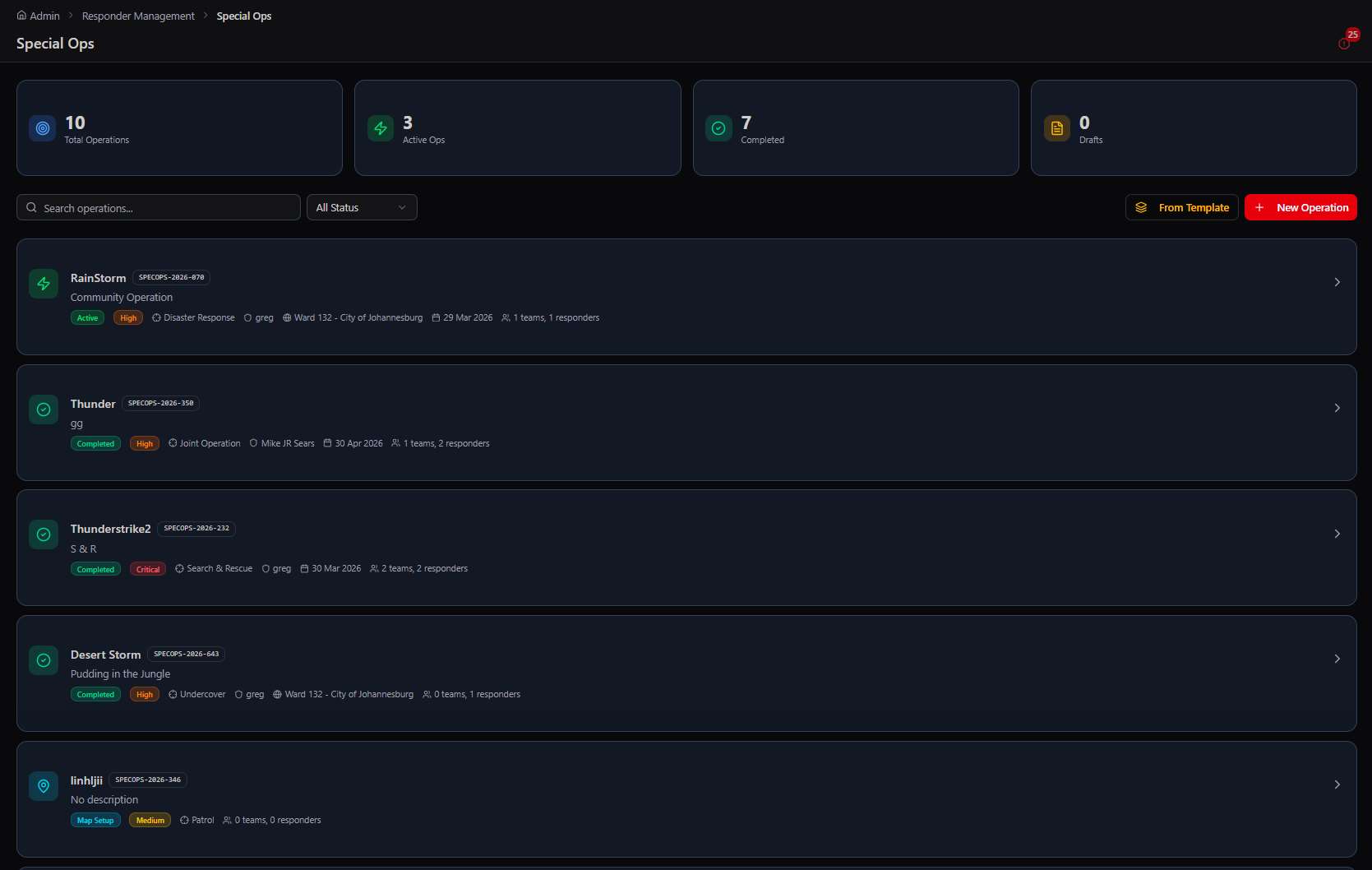Click the RainStorm active lightning icon
The width and height of the screenshot is (1372, 870).
tap(44, 284)
